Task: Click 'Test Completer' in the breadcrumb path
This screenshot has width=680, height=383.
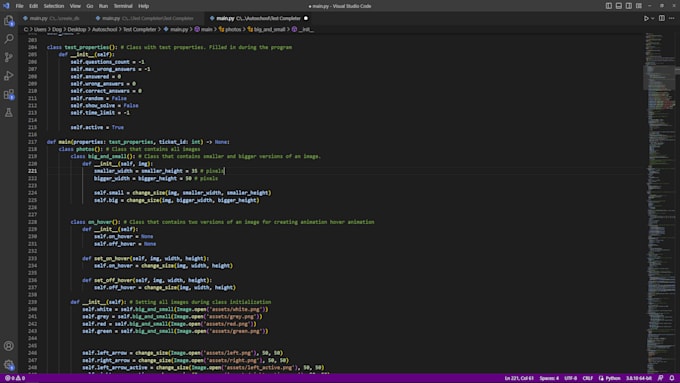Action: coord(140,29)
